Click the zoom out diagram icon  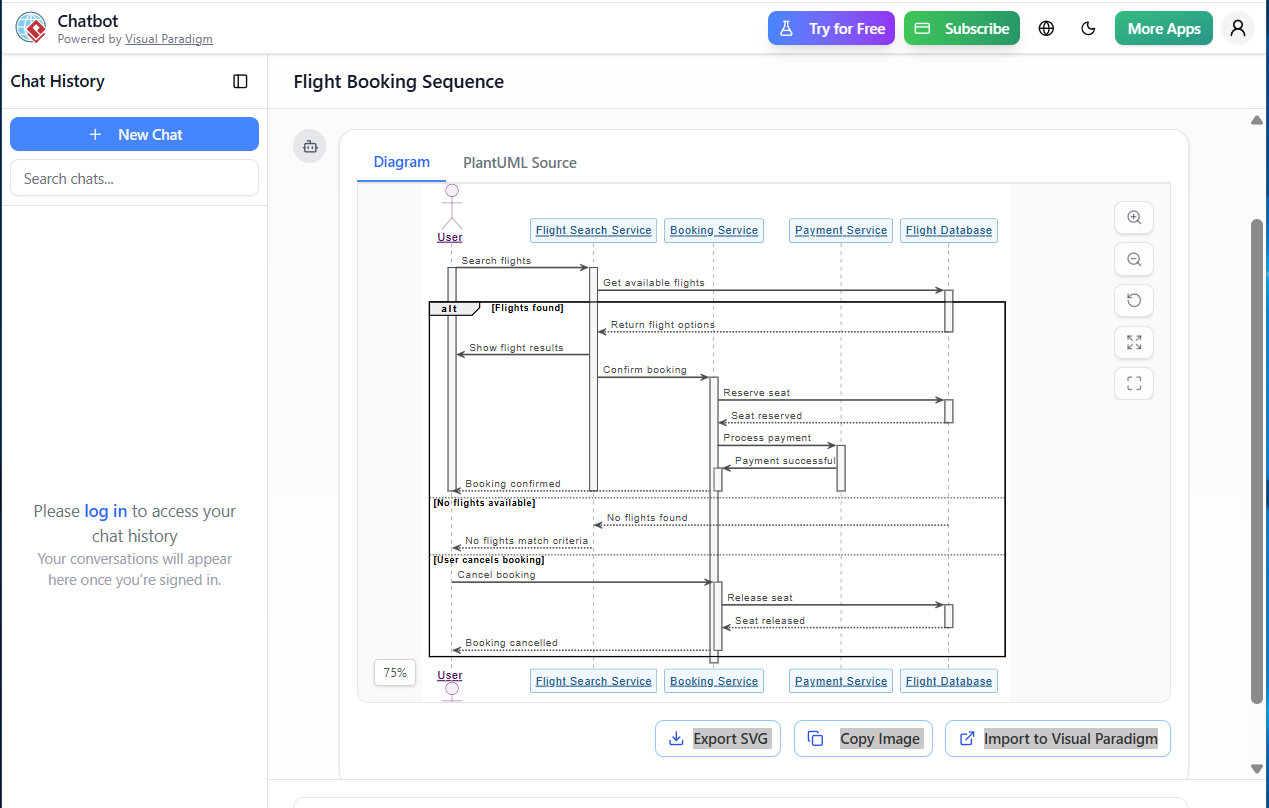click(1133, 259)
